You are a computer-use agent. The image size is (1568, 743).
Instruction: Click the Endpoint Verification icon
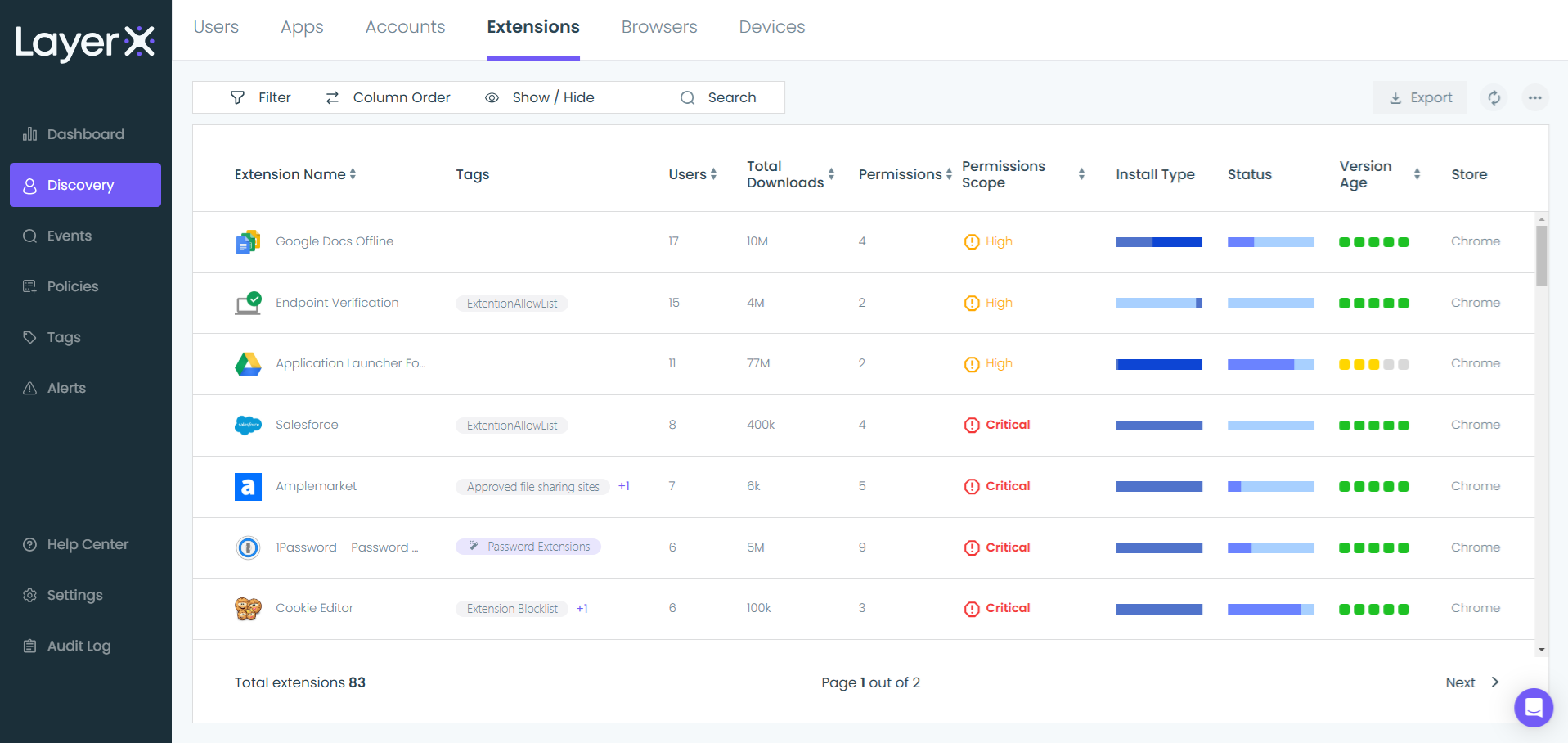[248, 303]
